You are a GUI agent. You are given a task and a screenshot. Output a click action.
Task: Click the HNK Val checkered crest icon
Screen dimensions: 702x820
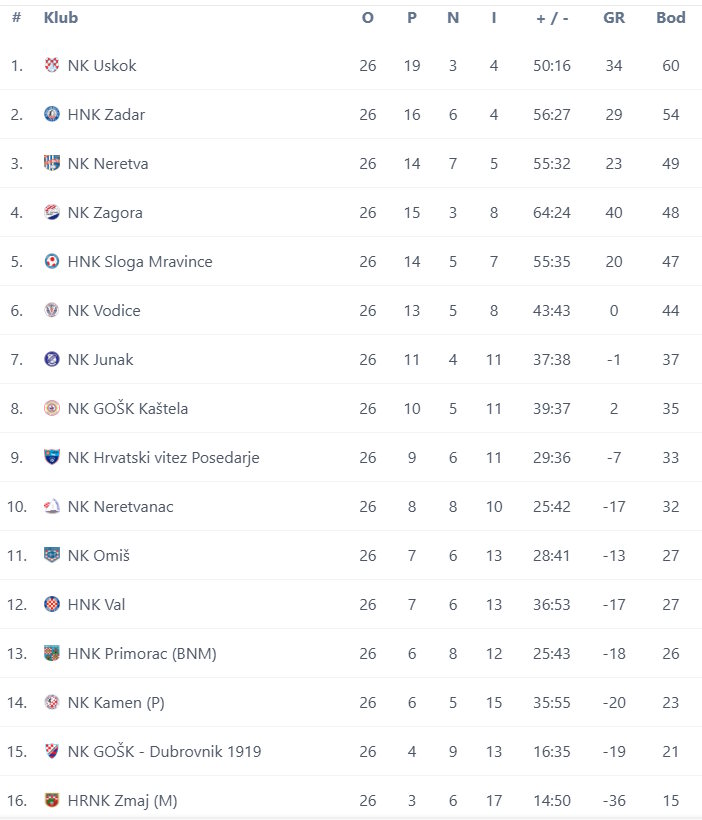click(51, 604)
